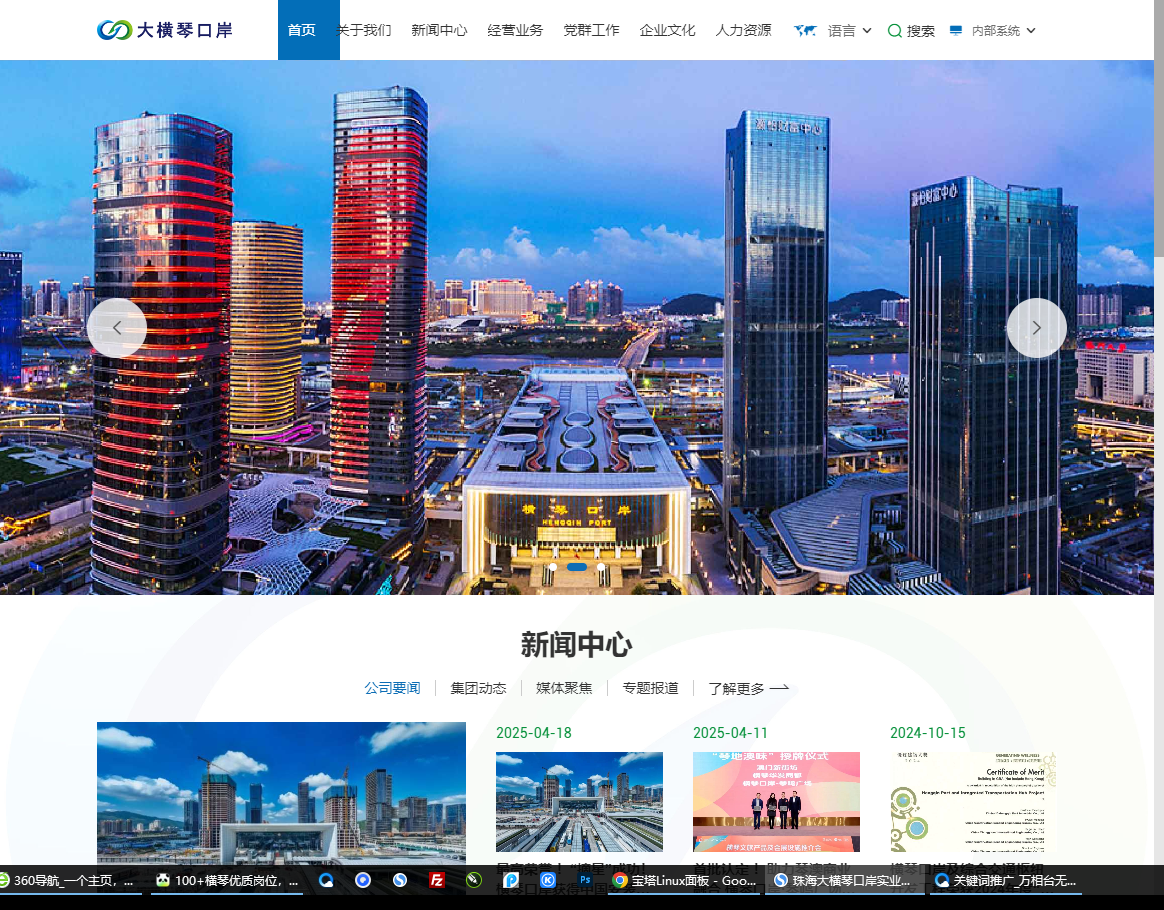Open the 2025-04-11 news thumbnail
Viewport: 1164px width, 910px height.
click(776, 801)
